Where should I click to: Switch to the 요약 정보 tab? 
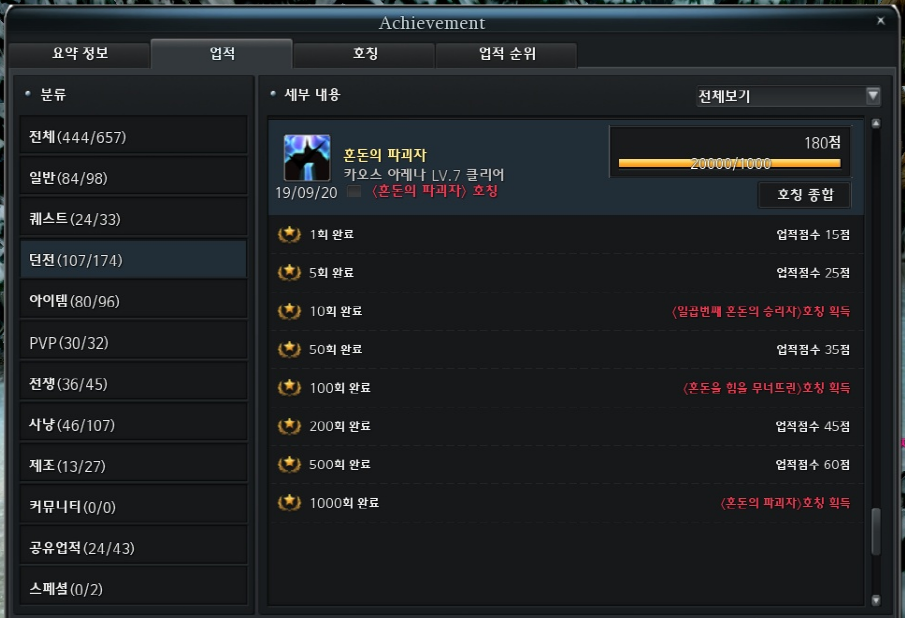pyautogui.click(x=80, y=54)
